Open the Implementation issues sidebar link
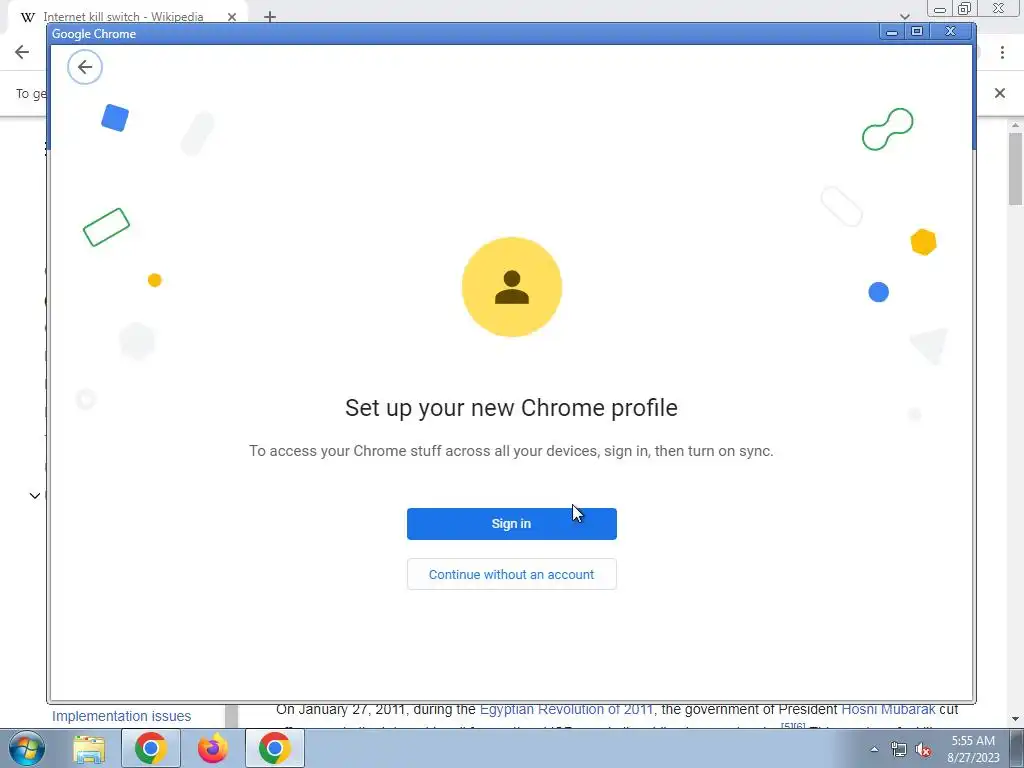The width and height of the screenshot is (1024, 768). pos(121,716)
